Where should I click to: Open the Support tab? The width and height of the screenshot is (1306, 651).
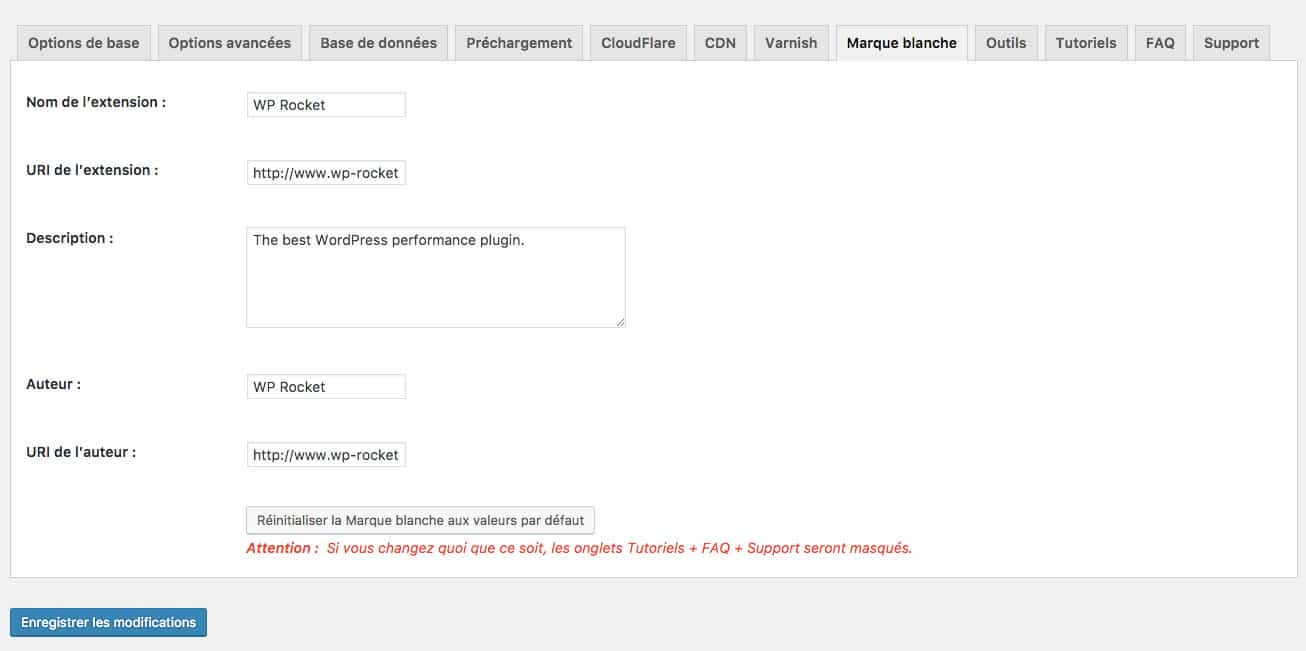[x=1231, y=43]
